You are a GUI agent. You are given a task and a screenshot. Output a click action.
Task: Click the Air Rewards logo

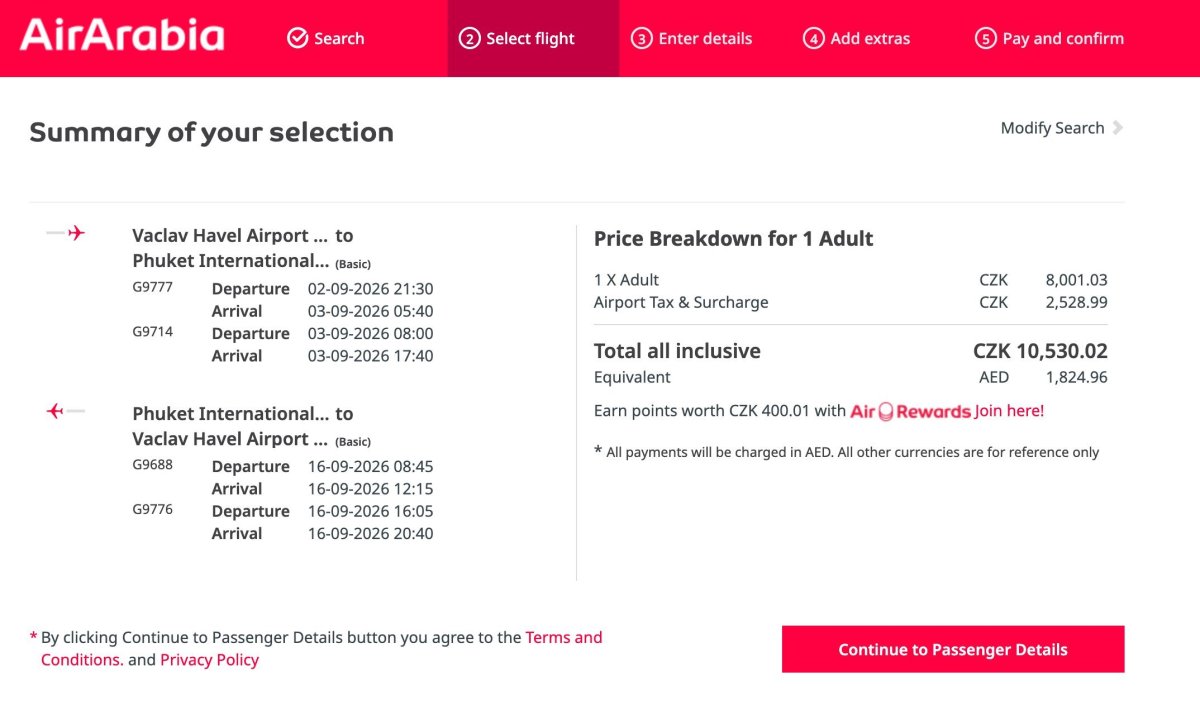(x=910, y=411)
